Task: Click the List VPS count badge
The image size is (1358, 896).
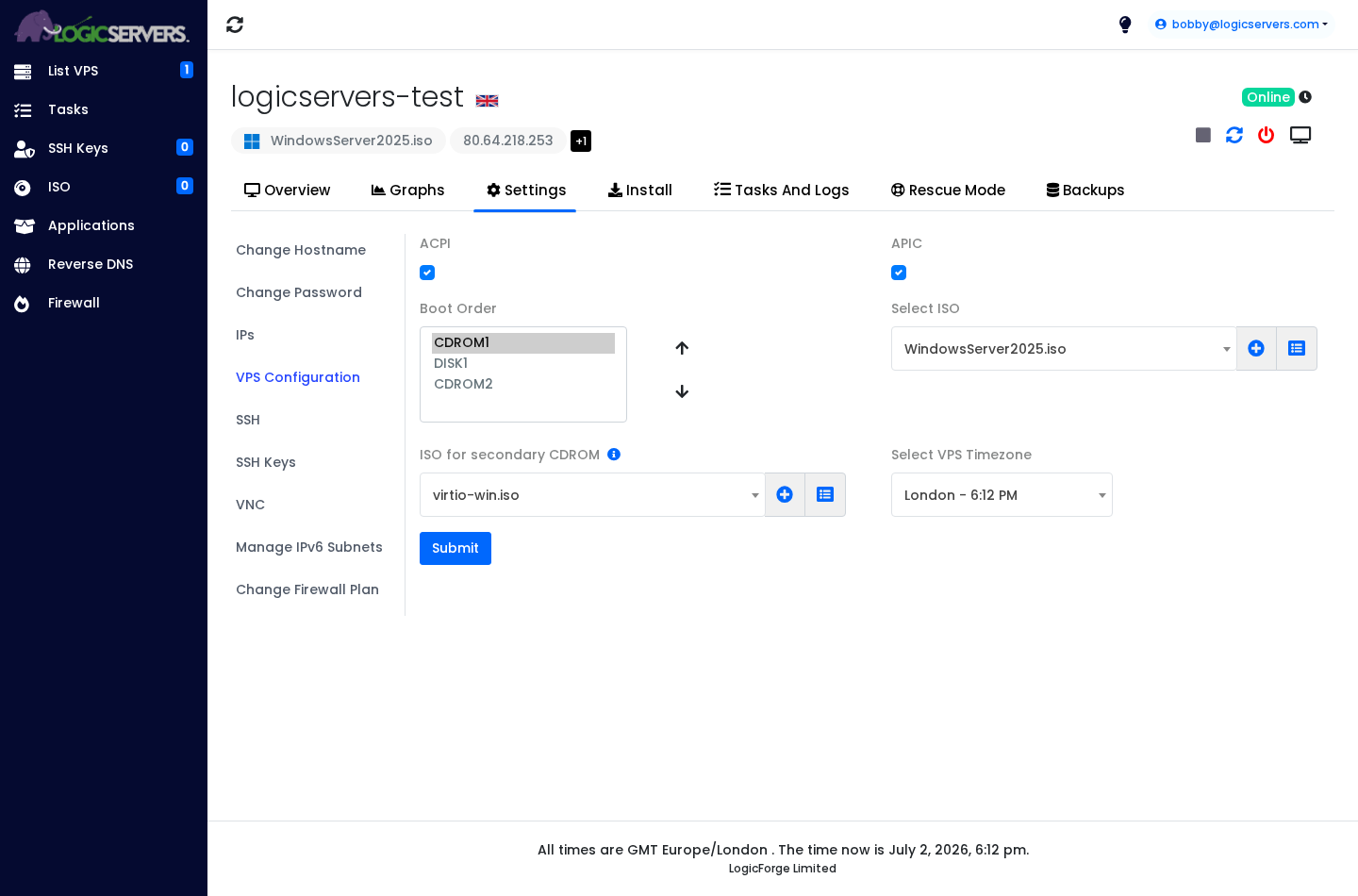Action: (187, 70)
